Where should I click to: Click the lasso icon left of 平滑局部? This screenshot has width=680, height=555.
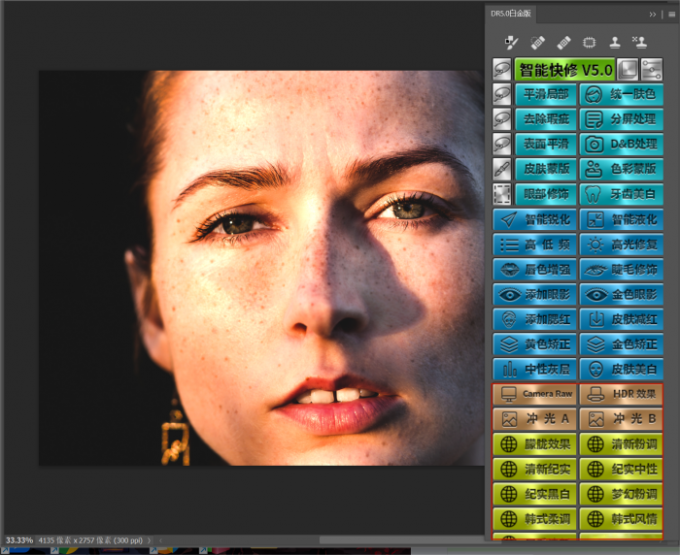pos(503,95)
